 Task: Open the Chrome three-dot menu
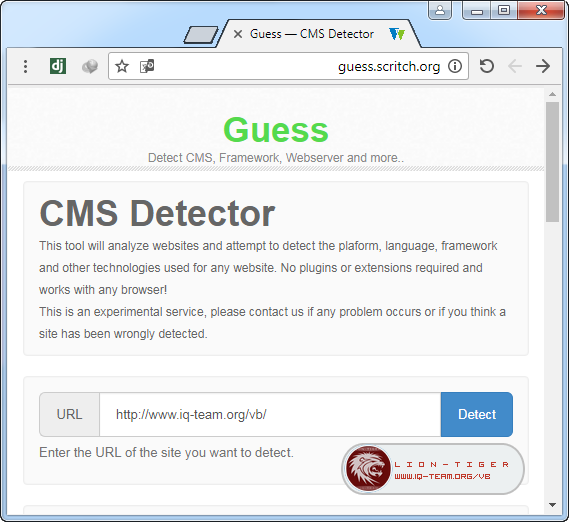point(25,66)
